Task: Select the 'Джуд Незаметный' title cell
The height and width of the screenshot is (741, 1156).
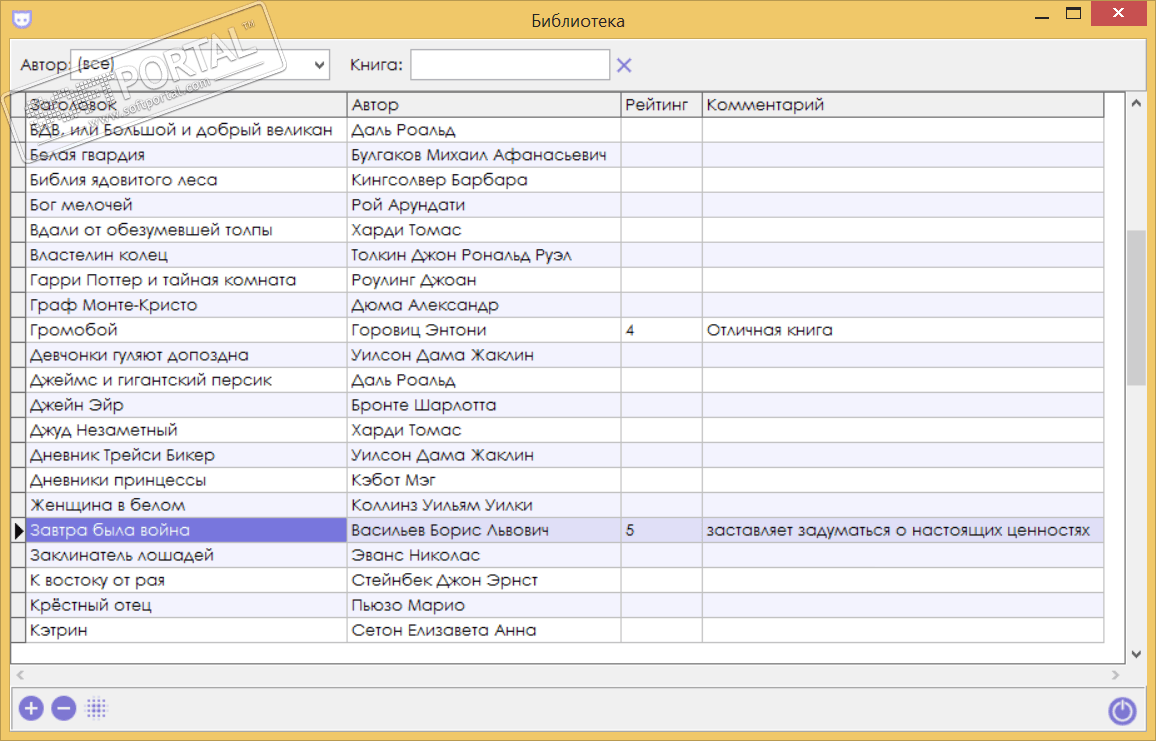Action: pyautogui.click(x=186, y=431)
